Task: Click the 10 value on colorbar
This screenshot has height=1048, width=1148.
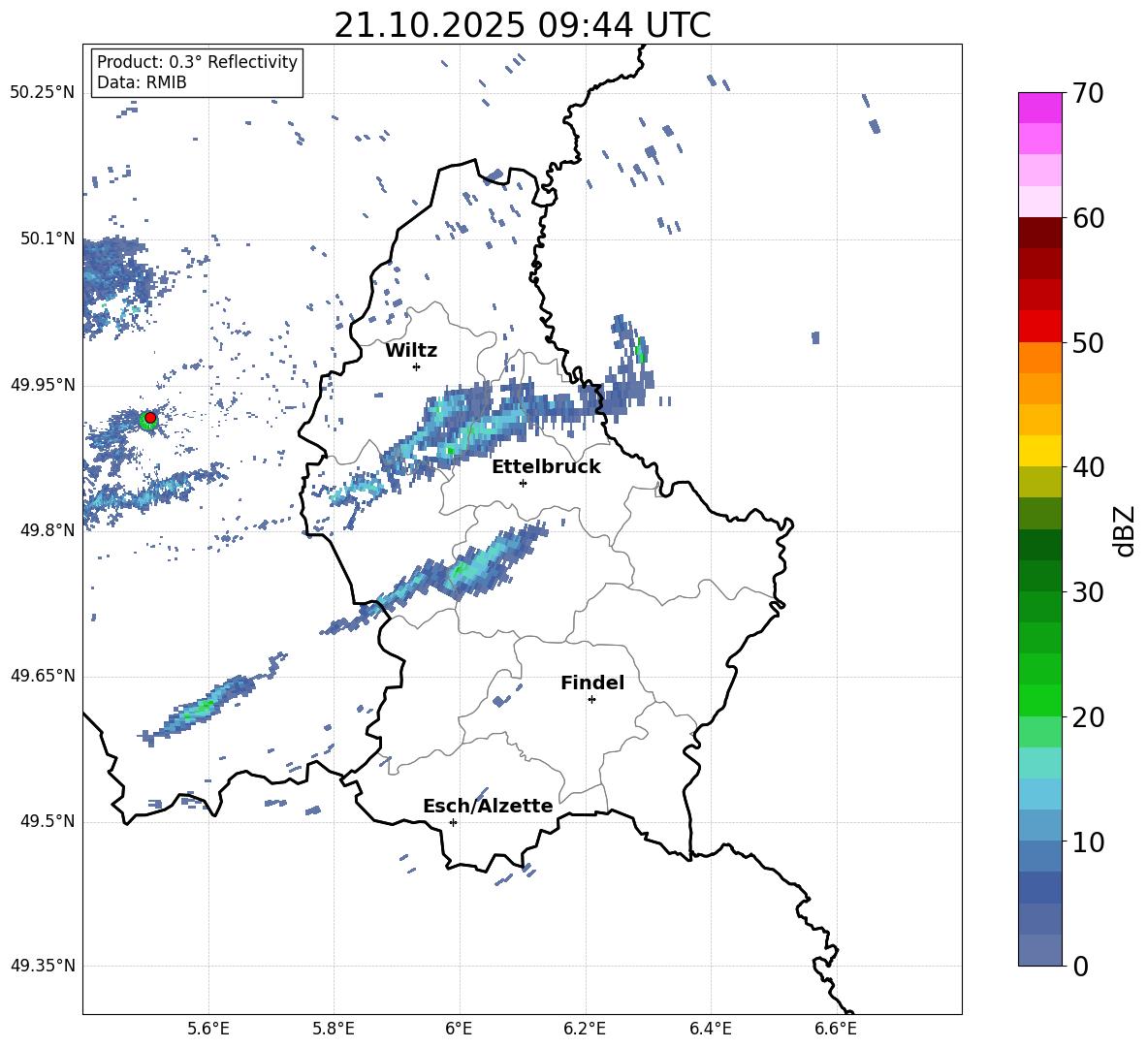Action: [1087, 842]
